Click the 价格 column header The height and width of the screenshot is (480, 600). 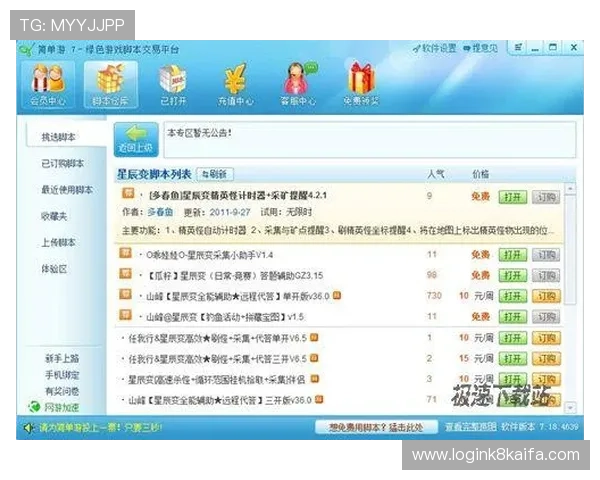[481, 174]
